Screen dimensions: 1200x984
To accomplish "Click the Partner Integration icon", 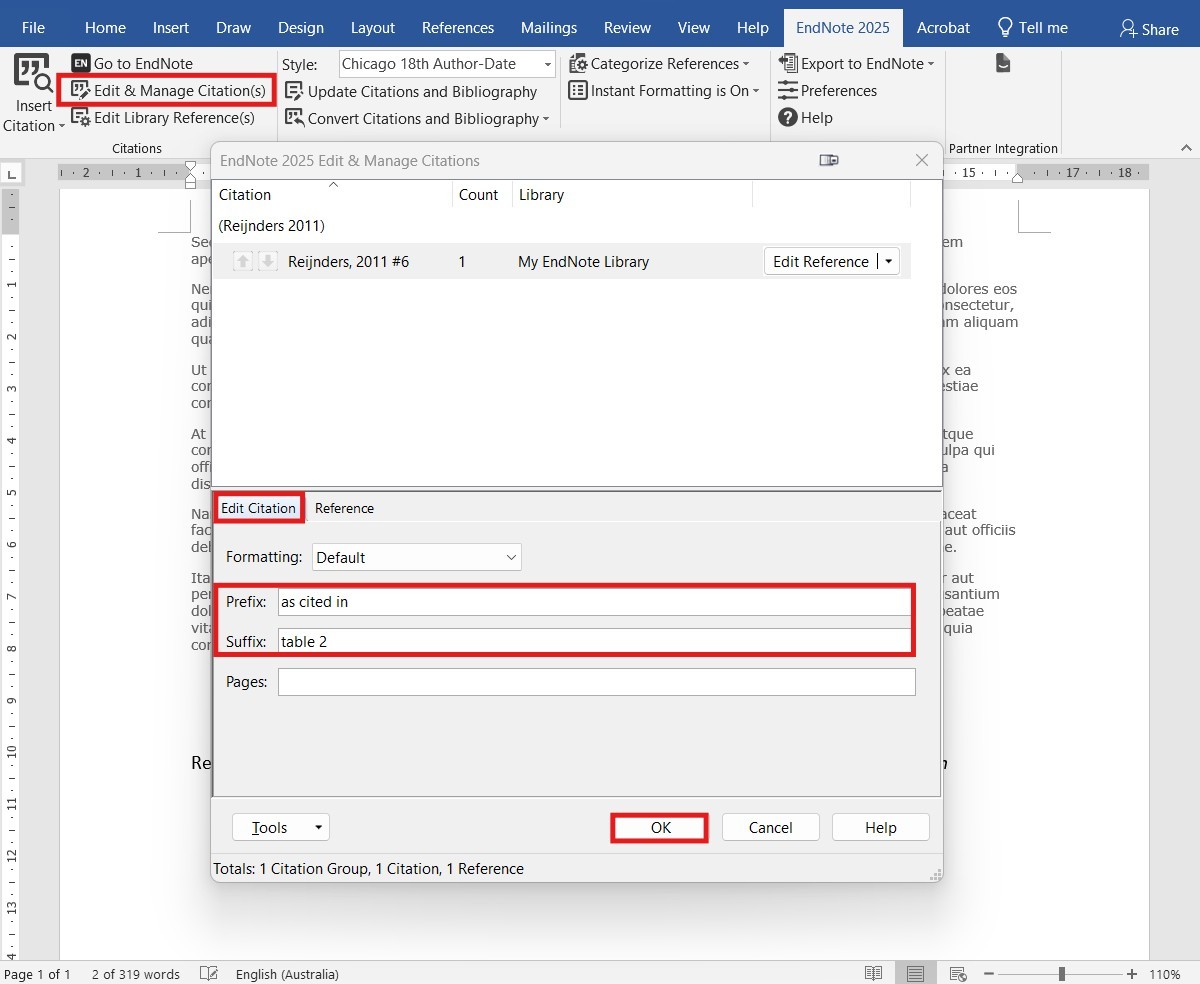I will pyautogui.click(x=1003, y=64).
